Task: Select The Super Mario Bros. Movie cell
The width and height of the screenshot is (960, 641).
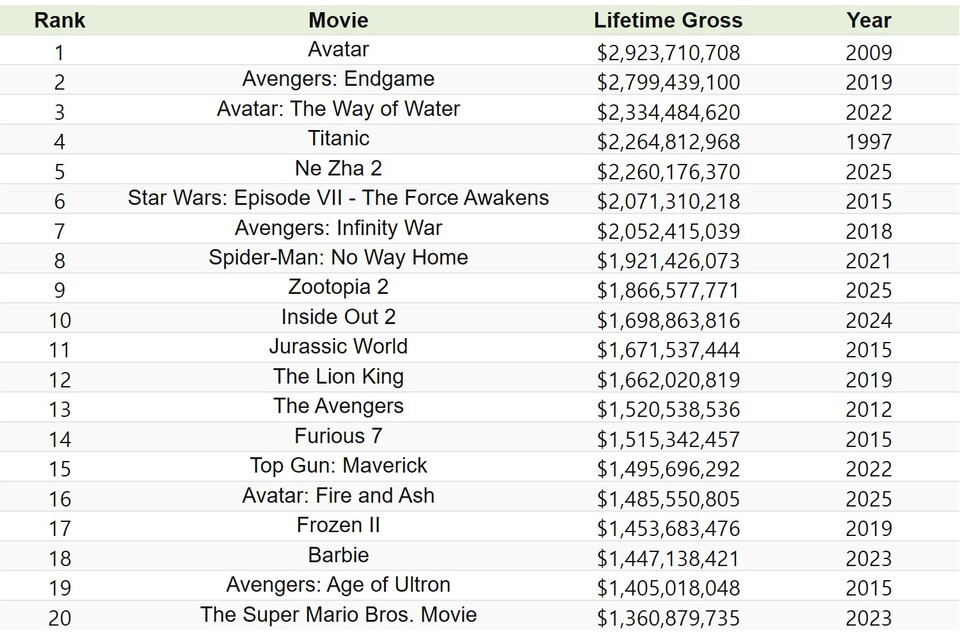Action: pyautogui.click(x=338, y=614)
